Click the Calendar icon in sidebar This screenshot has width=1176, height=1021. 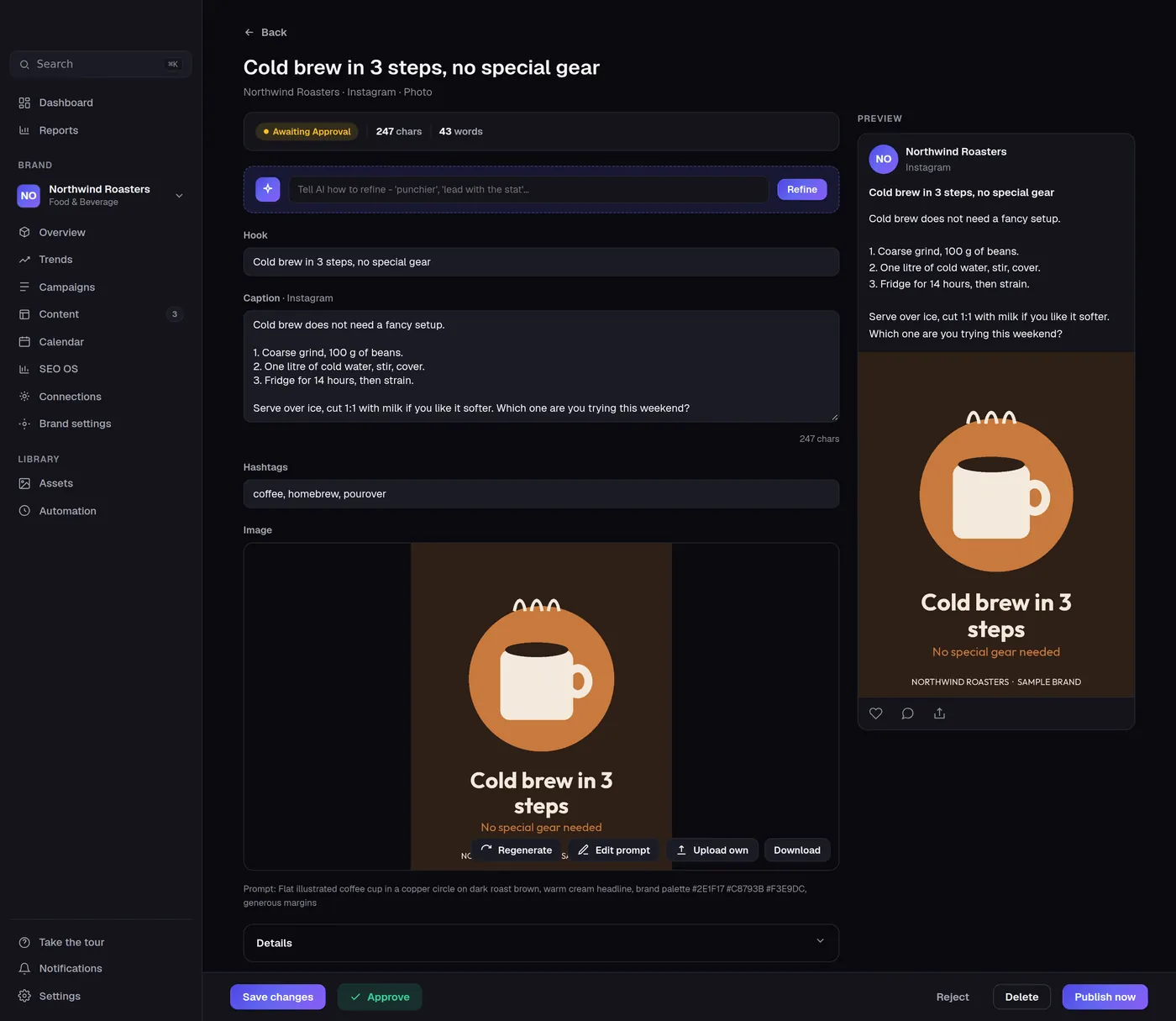24,342
